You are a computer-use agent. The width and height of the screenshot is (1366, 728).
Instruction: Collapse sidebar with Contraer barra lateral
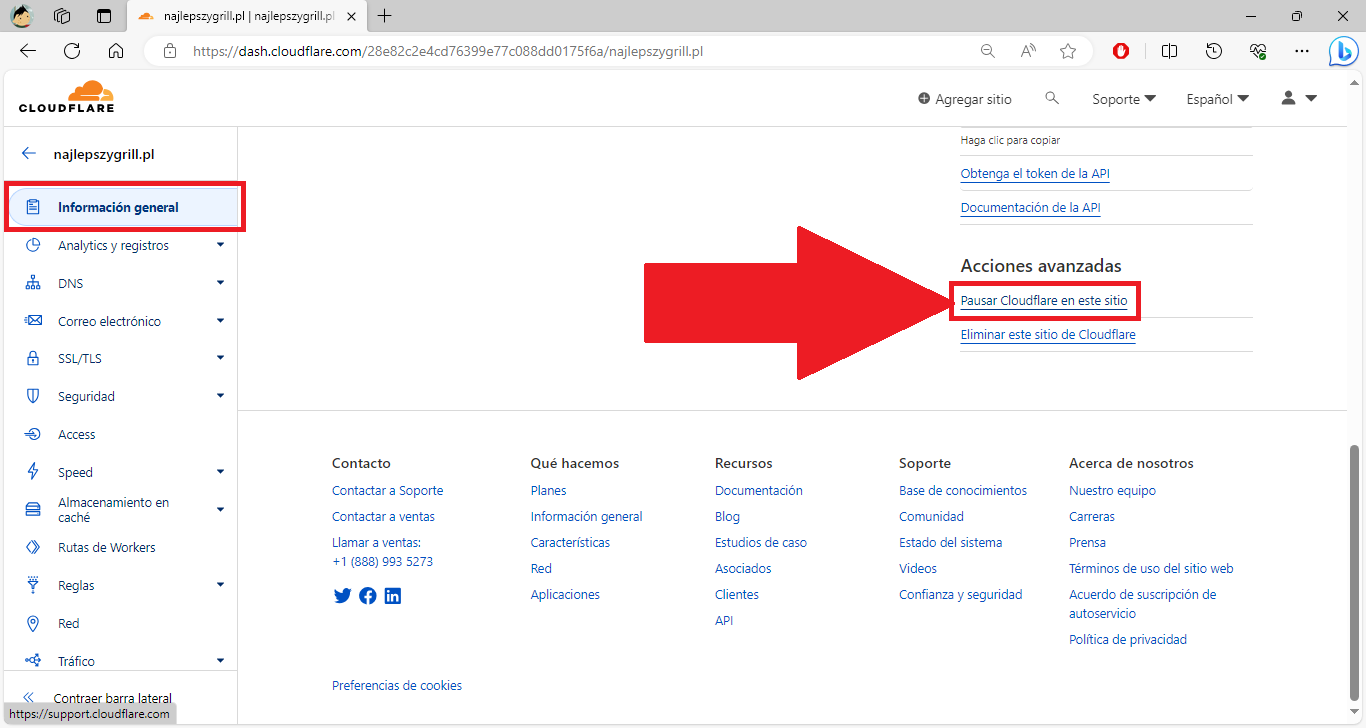click(x=100, y=698)
